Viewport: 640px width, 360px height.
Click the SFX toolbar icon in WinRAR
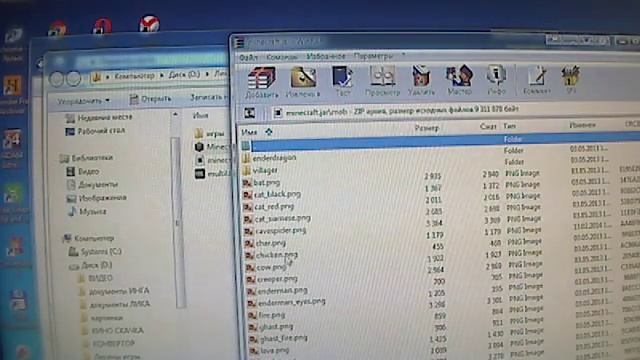[x=571, y=80]
